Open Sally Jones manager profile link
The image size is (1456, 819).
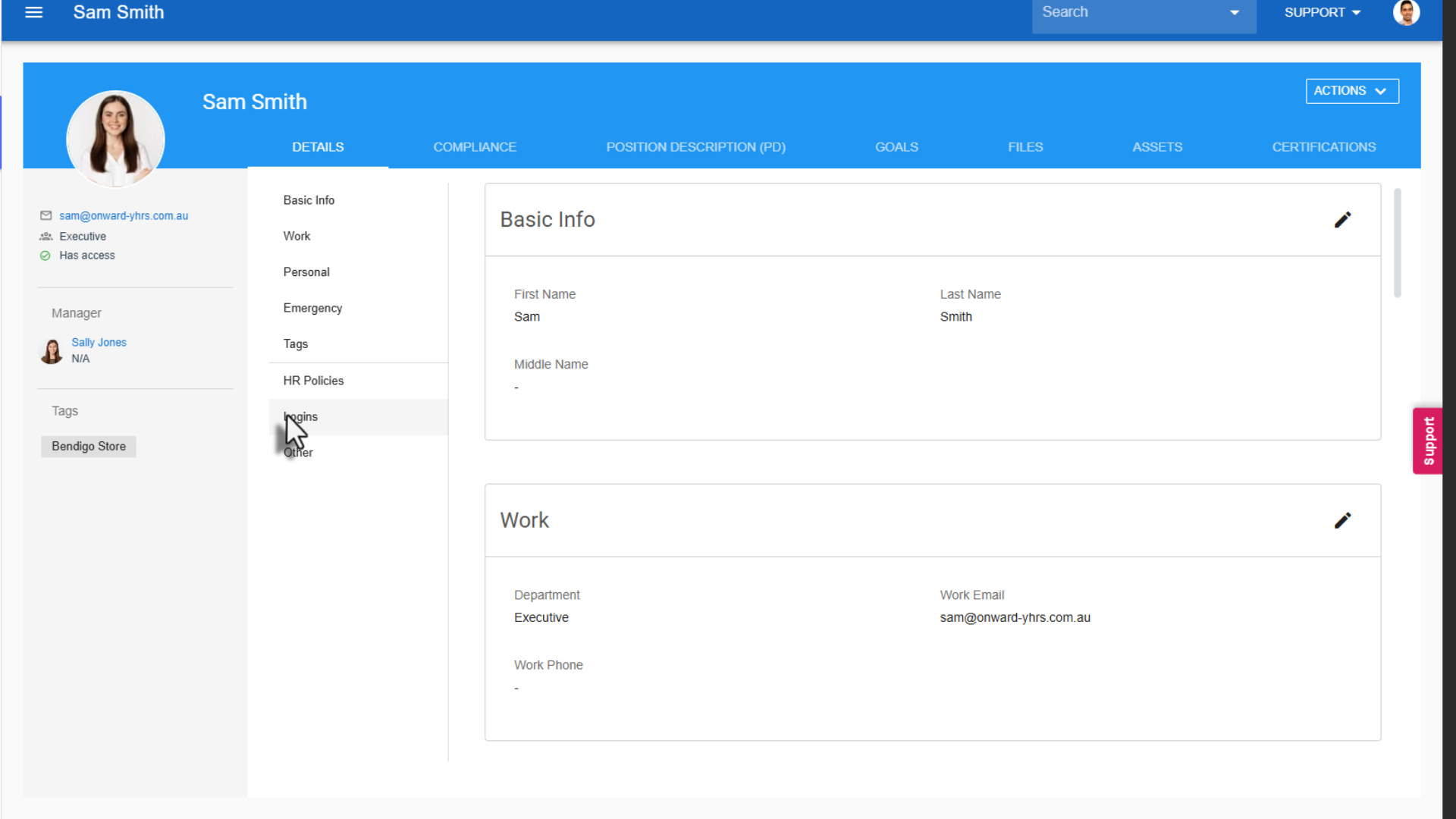coord(99,343)
